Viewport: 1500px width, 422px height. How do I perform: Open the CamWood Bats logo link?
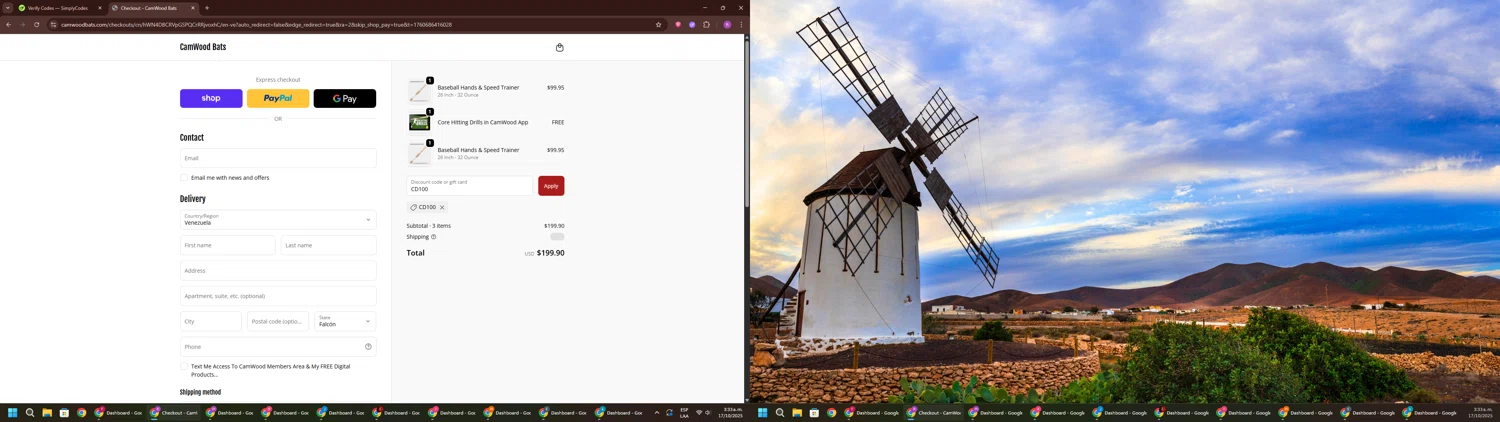click(203, 47)
